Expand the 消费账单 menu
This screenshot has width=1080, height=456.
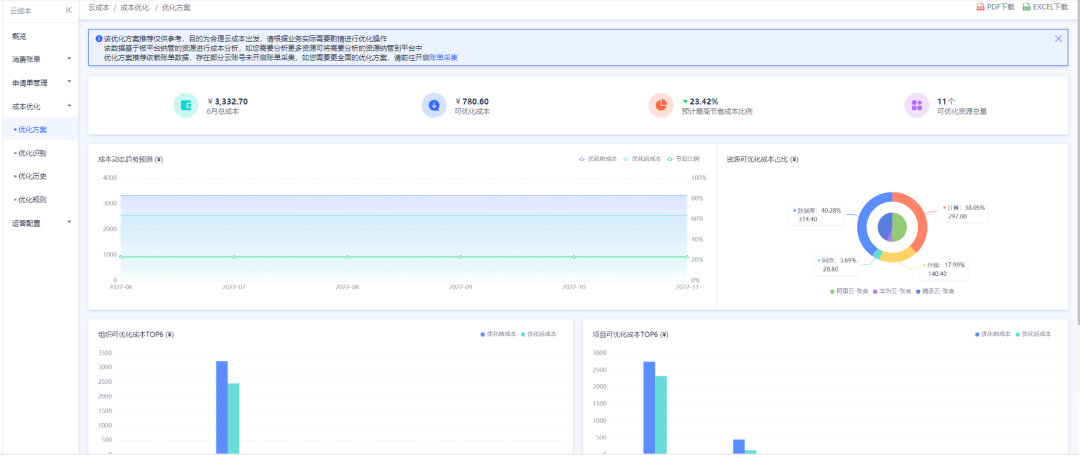click(39, 59)
